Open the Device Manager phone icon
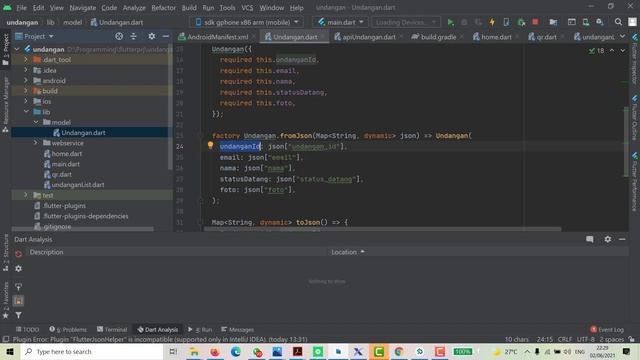 (586, 22)
